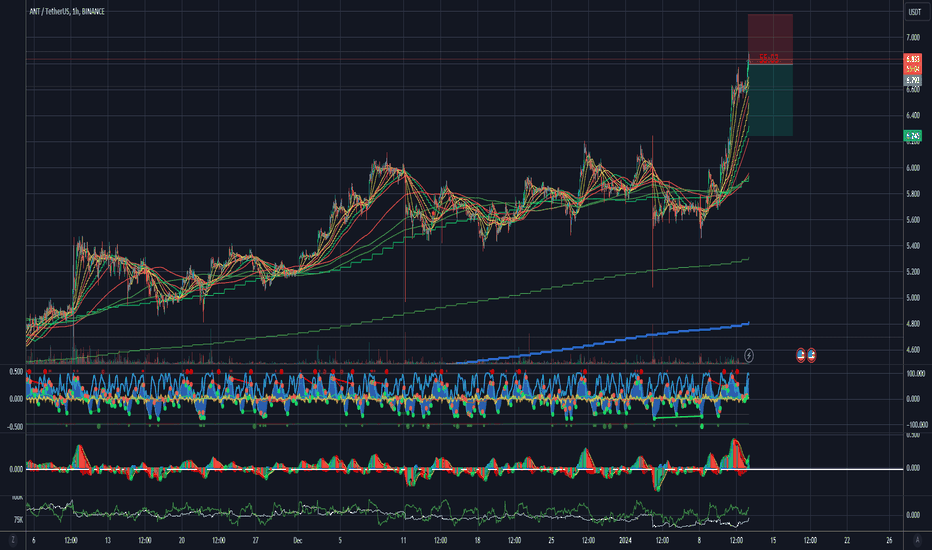Open the USDT currency selector
This screenshot has width=932, height=550.
tap(915, 12)
